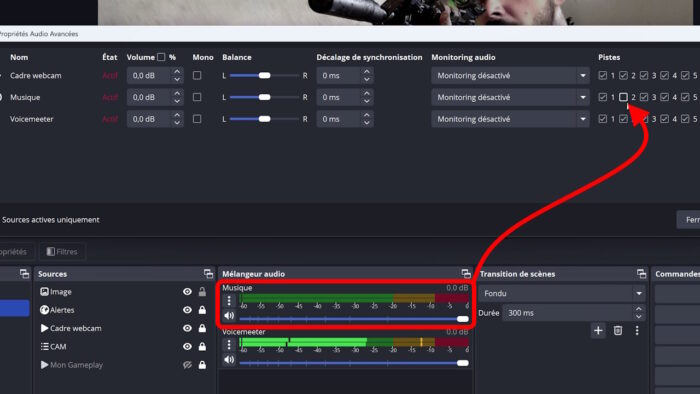Increase Voicemeeter sync offset stepper
The height and width of the screenshot is (394, 700).
(367, 115)
